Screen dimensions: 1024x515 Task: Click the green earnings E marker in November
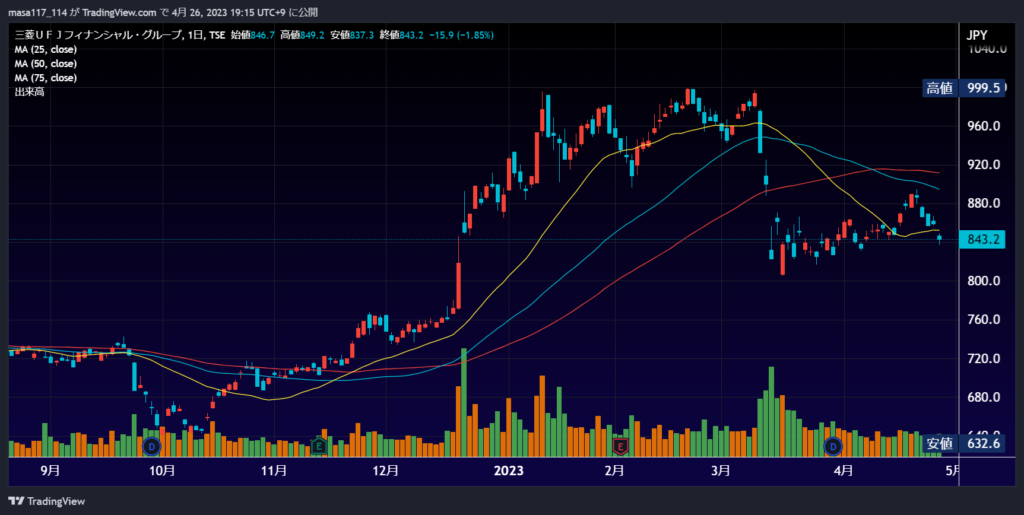(319, 446)
